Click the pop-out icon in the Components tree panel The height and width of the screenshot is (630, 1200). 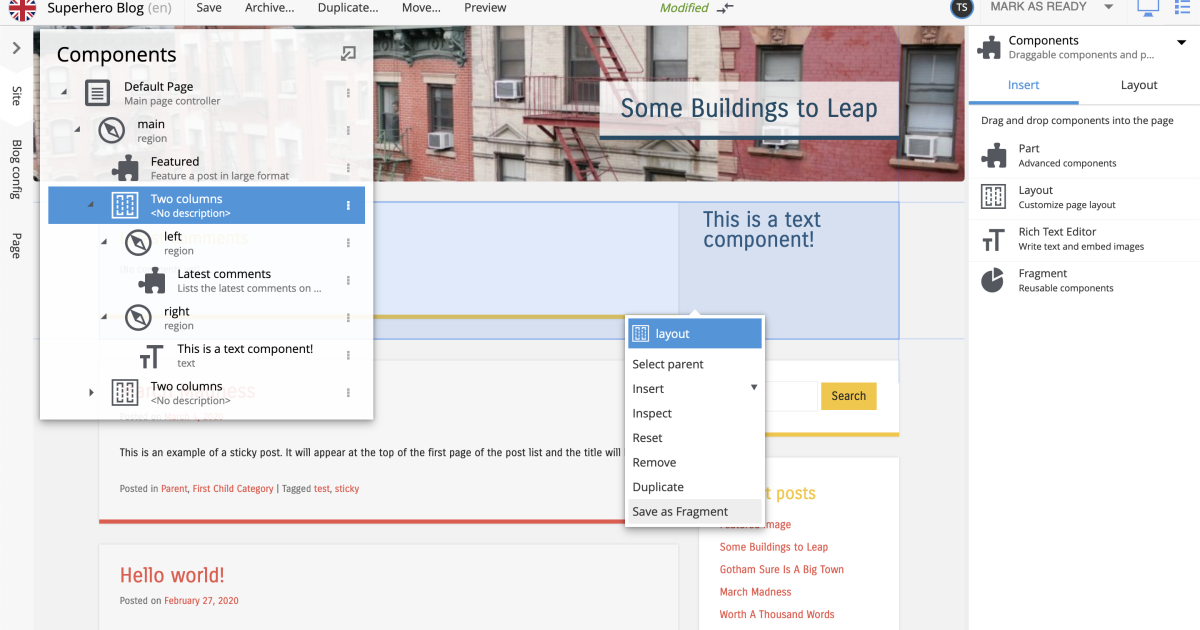coord(348,54)
